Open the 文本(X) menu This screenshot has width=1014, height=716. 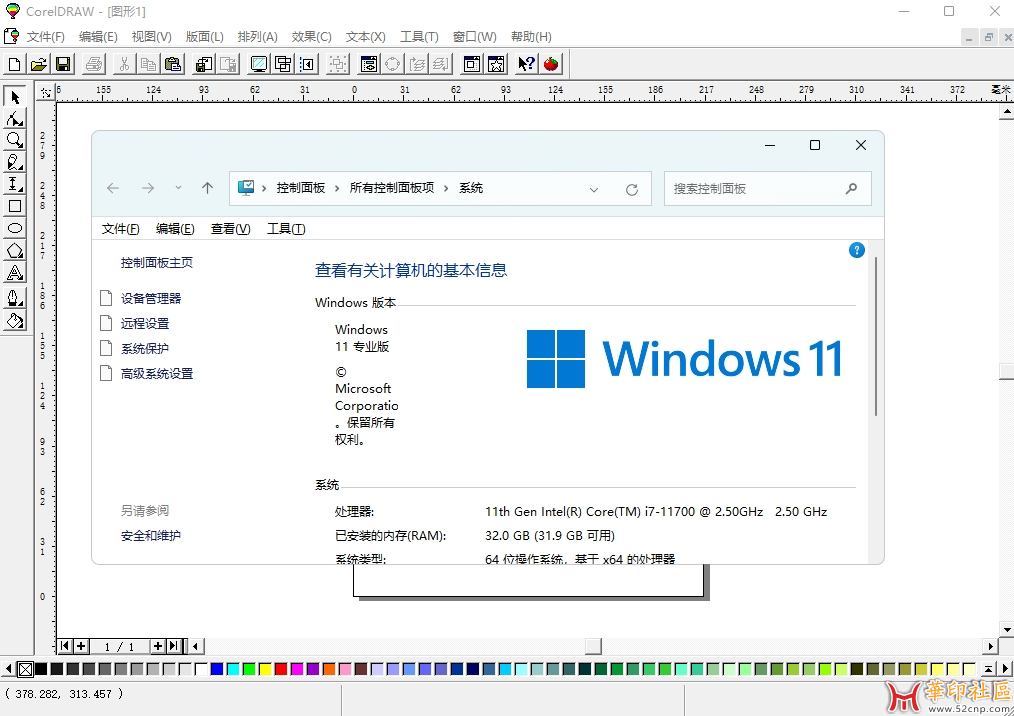(x=365, y=37)
